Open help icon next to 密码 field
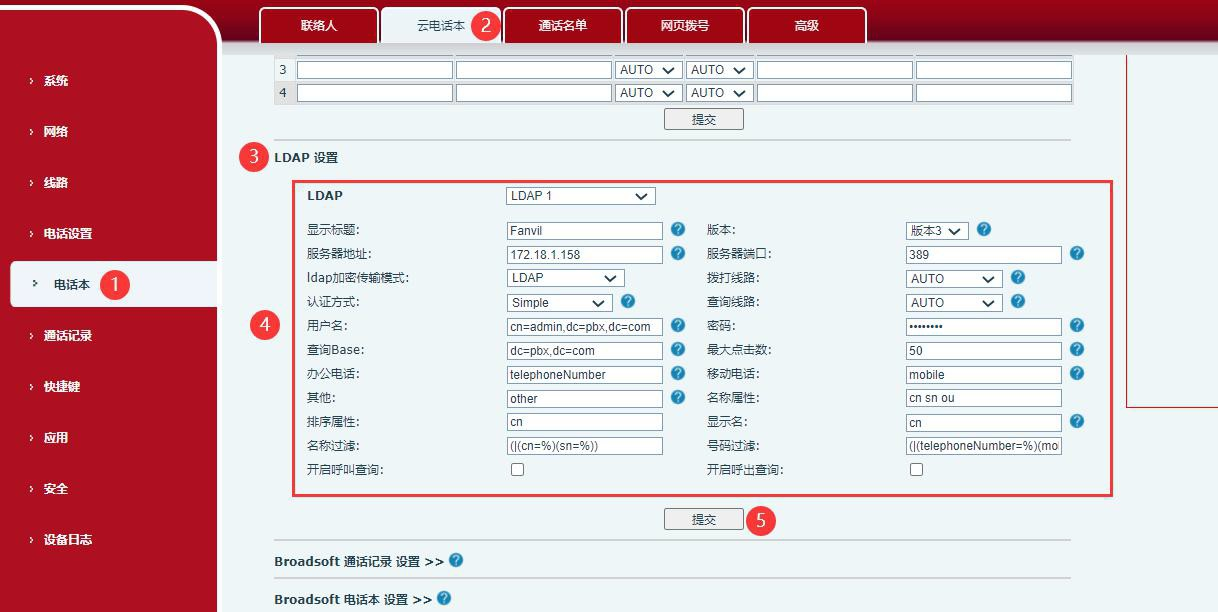Screen dimensions: 1218x612 click(x=1076, y=326)
